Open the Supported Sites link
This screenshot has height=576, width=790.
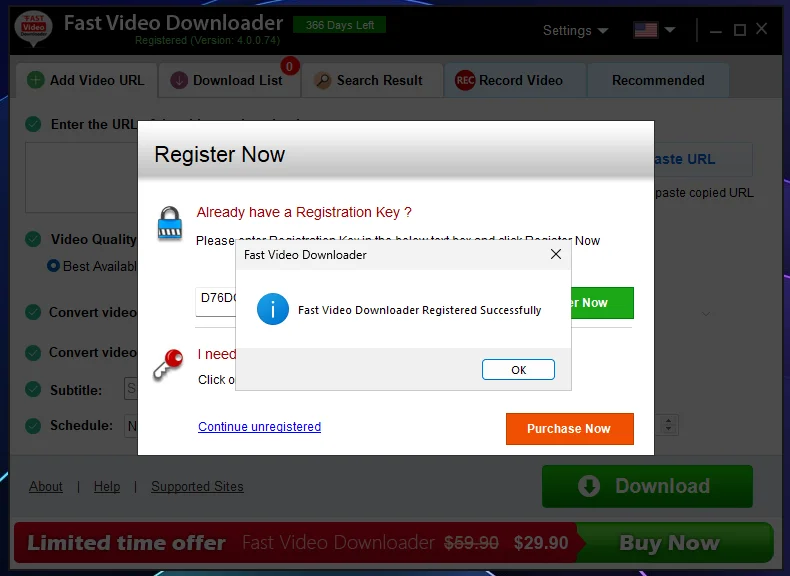pos(198,486)
